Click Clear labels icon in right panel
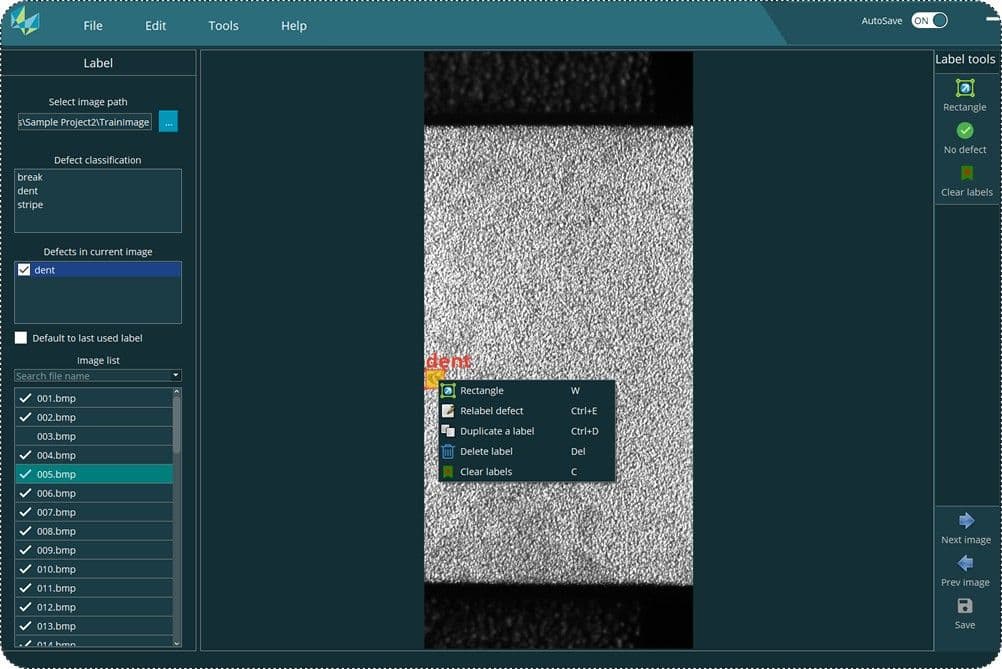 tap(966, 174)
